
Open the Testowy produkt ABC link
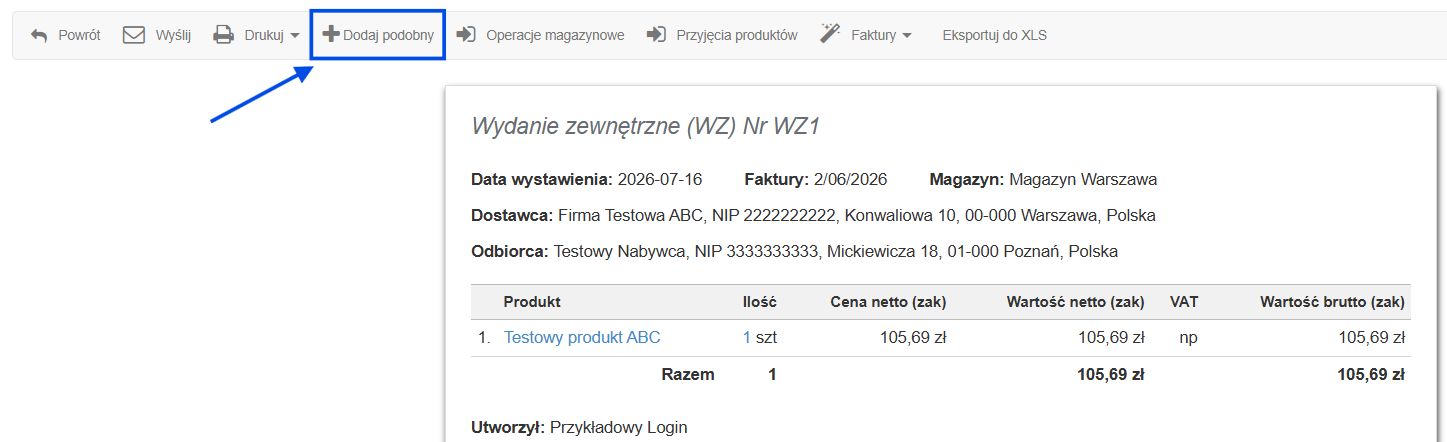click(582, 338)
